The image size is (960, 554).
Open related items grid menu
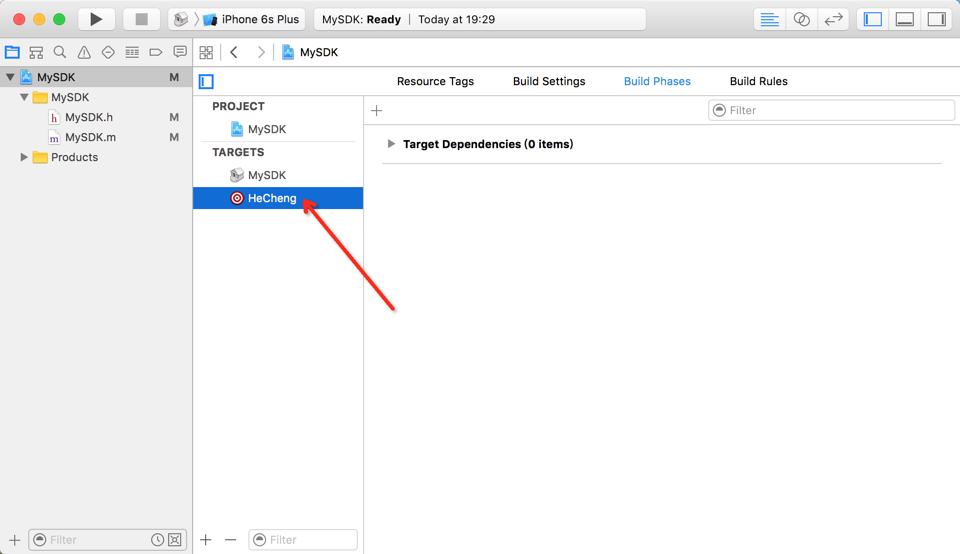(x=206, y=52)
